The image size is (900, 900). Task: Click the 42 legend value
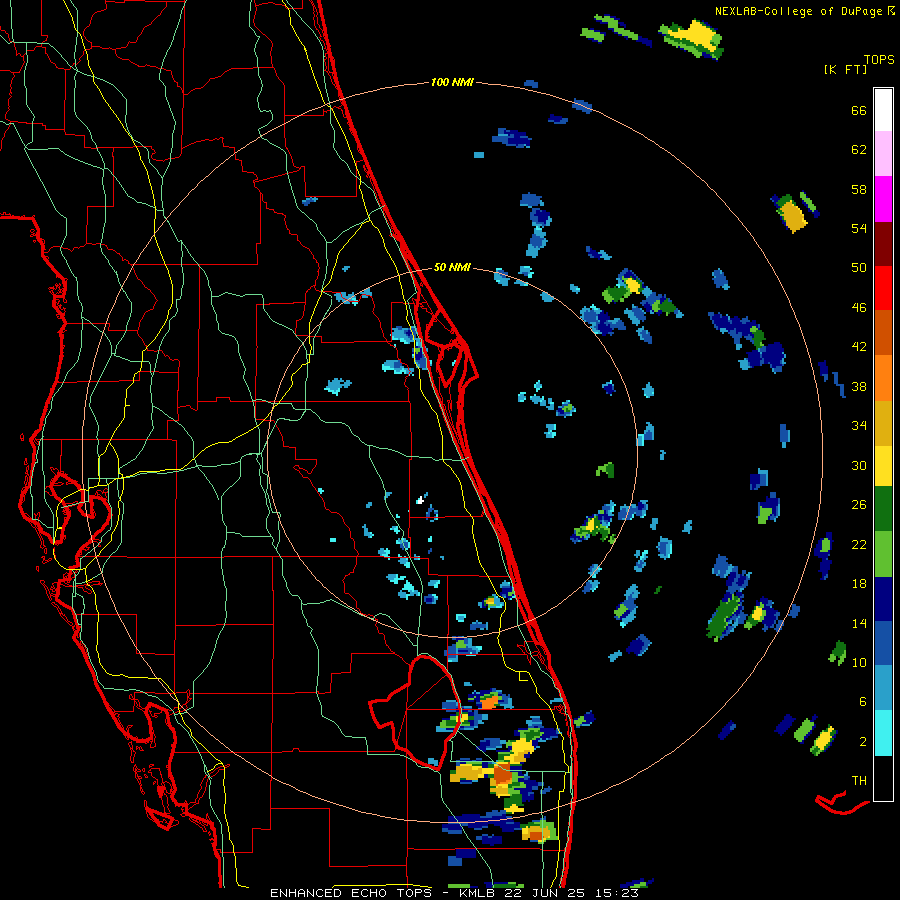click(x=859, y=347)
